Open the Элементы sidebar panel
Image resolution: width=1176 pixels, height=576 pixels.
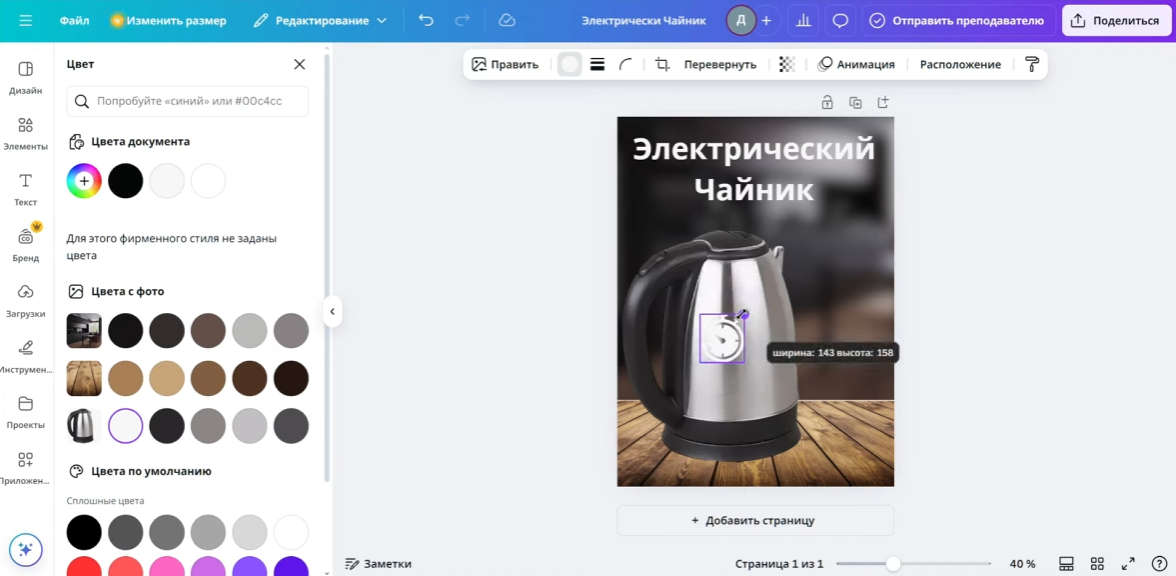[26, 134]
